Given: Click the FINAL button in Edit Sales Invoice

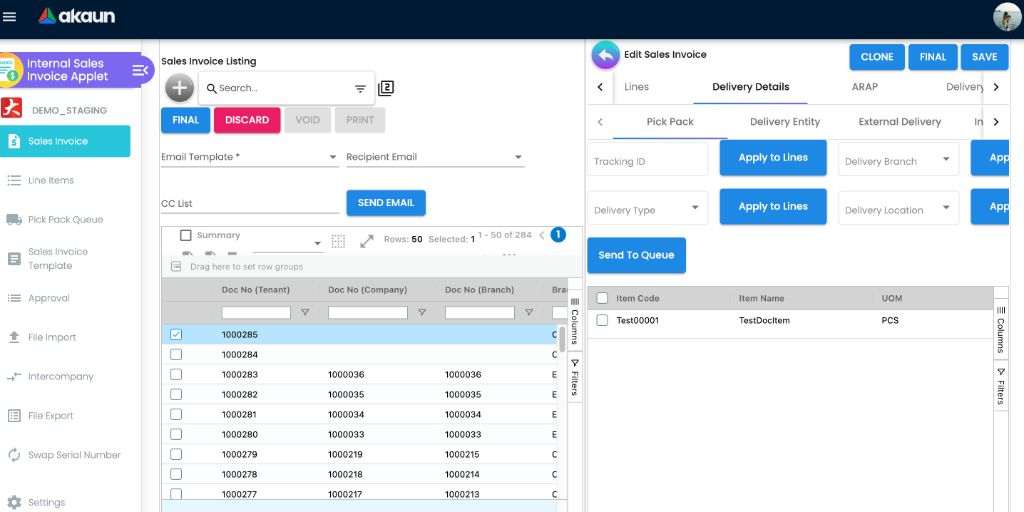Looking at the screenshot, I should pyautogui.click(x=933, y=57).
